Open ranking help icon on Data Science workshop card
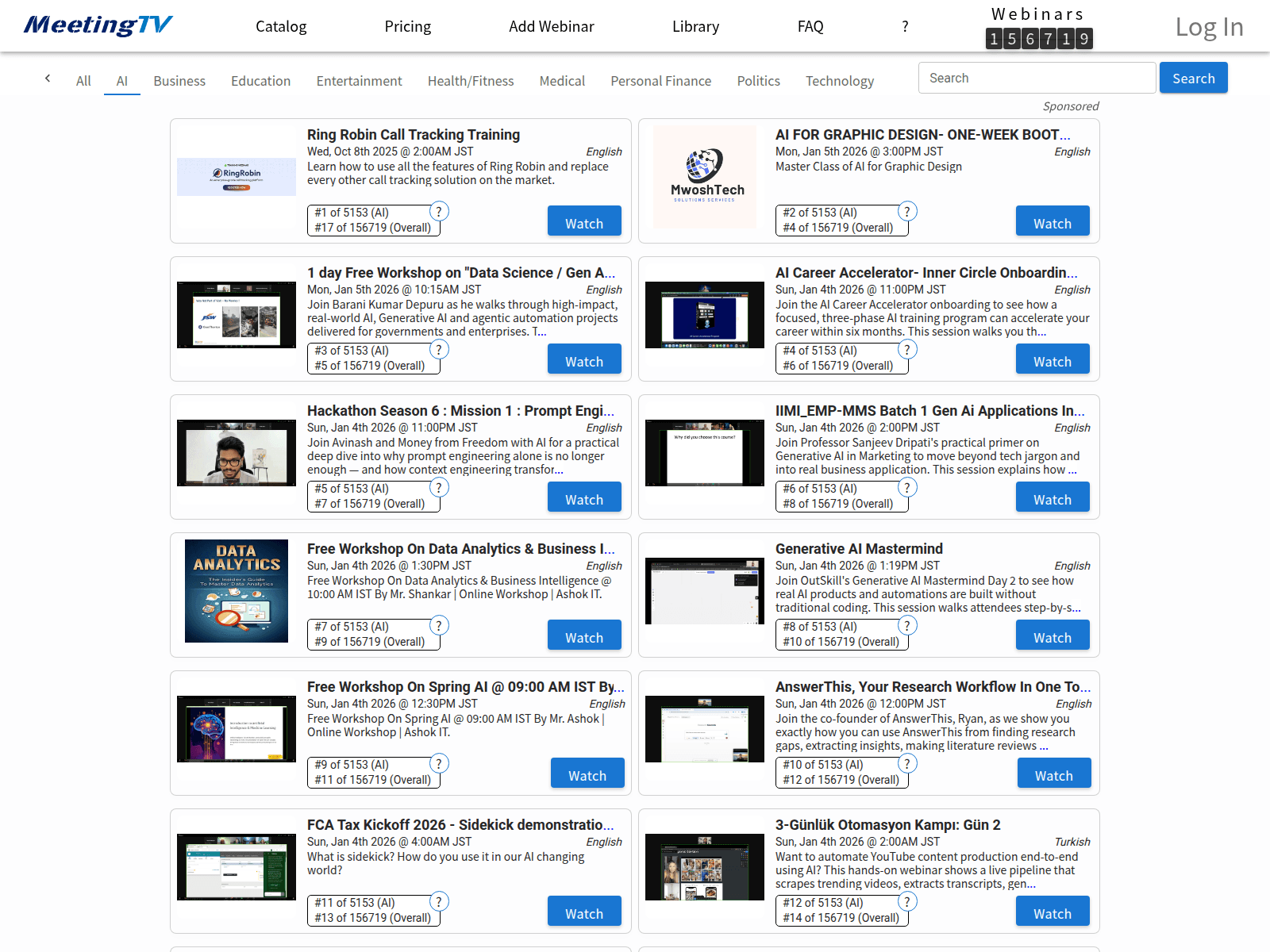This screenshot has width=1270, height=952. [439, 349]
